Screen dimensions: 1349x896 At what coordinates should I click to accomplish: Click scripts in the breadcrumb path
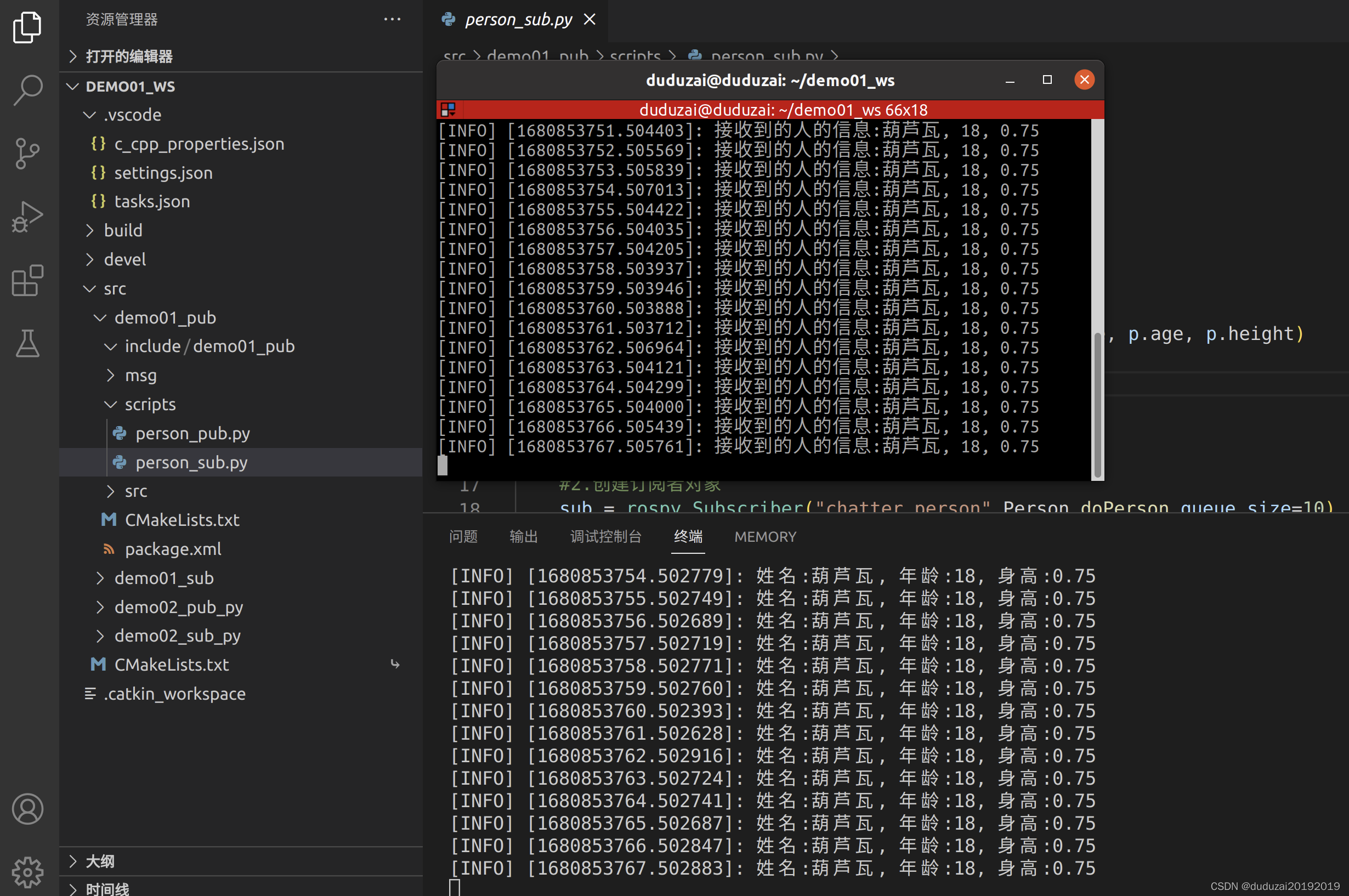point(635,55)
